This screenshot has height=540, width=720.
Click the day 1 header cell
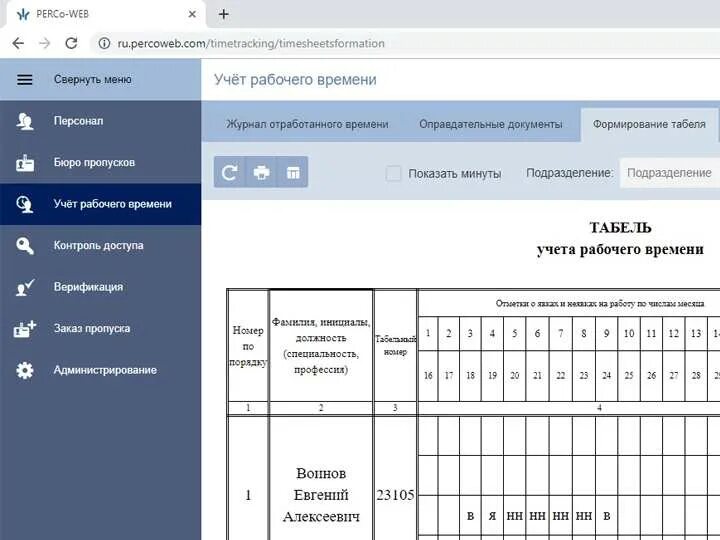(428, 333)
